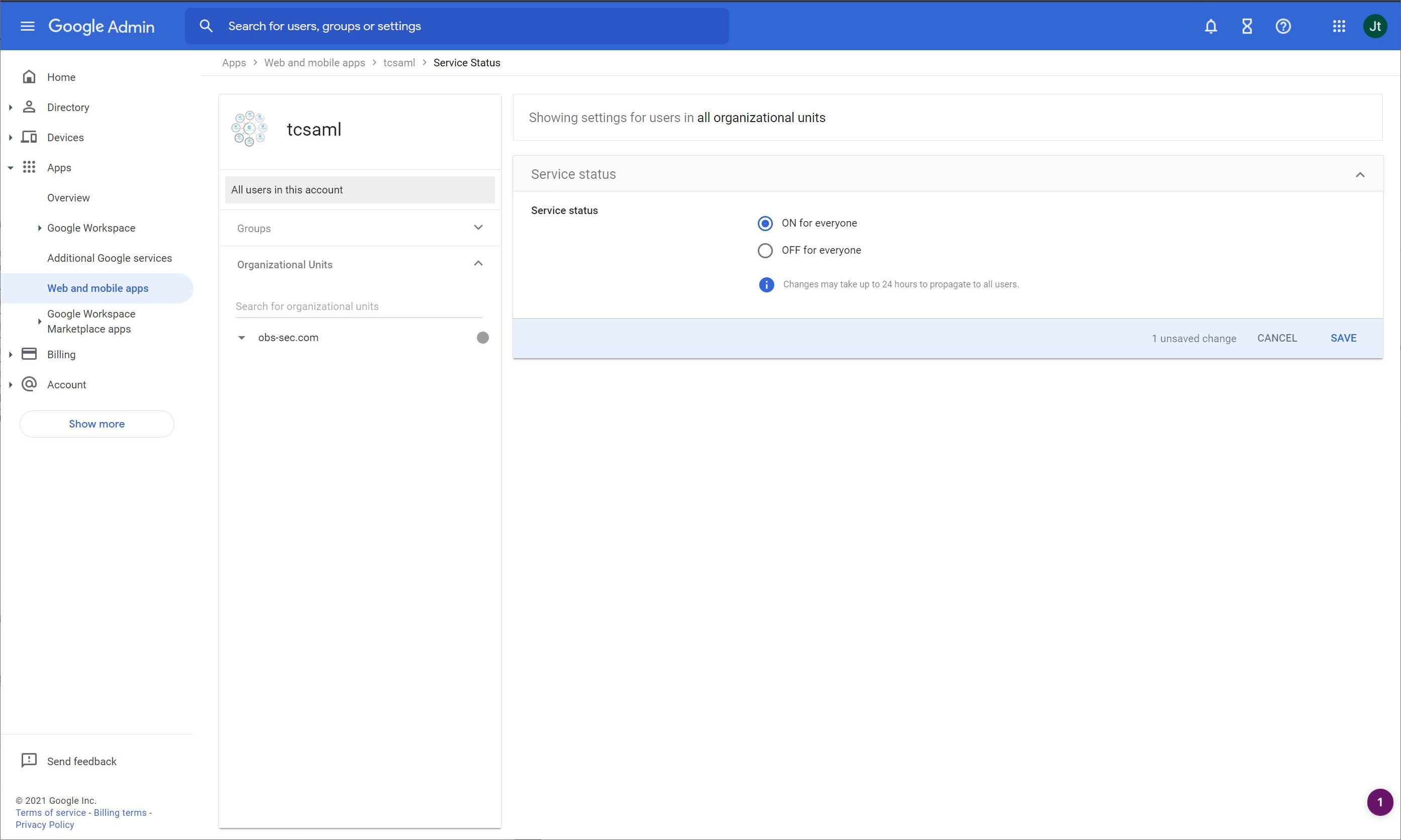Expand the Groups section
1401x840 pixels.
pyautogui.click(x=478, y=227)
